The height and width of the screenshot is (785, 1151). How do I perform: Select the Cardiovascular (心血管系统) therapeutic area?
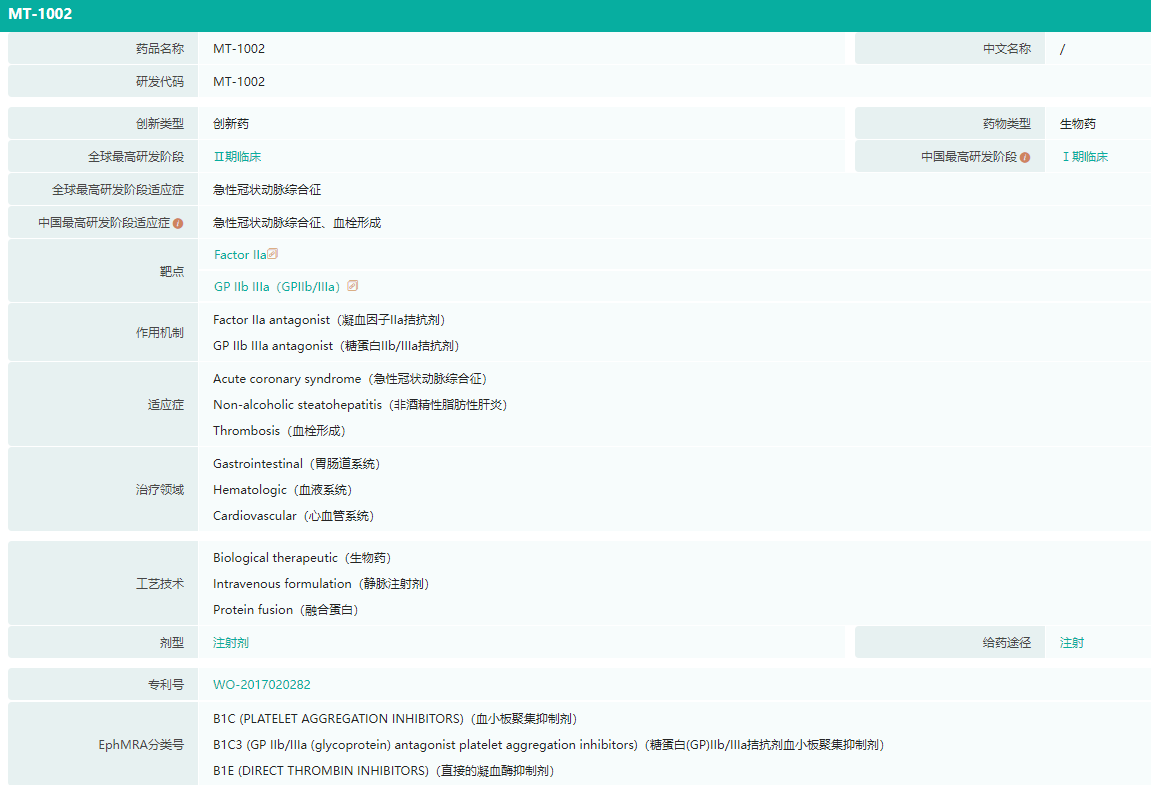293,516
